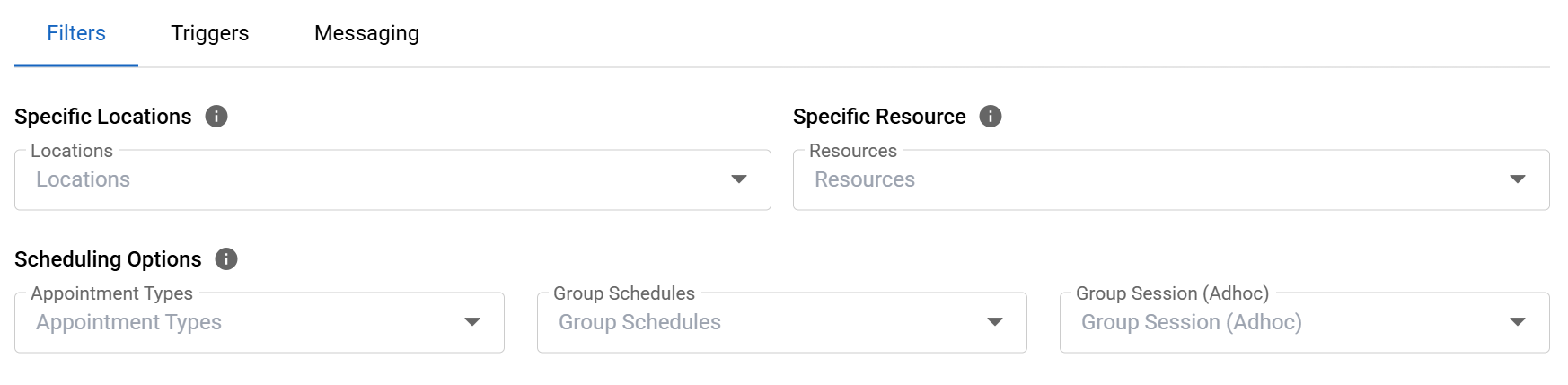Click the Specific Resource heading
This screenshot has width=1568, height=385.
click(x=879, y=117)
